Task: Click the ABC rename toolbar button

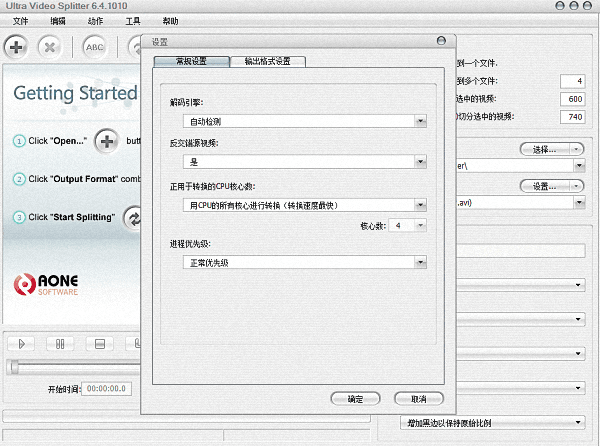Action: coord(95,47)
